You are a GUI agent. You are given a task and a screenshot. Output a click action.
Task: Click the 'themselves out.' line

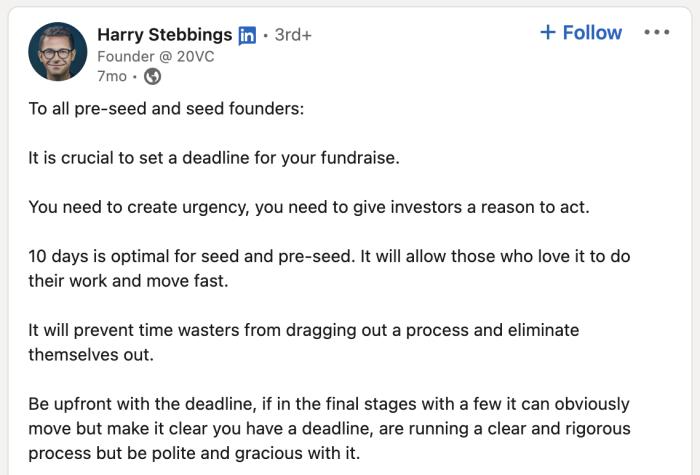pos(91,355)
